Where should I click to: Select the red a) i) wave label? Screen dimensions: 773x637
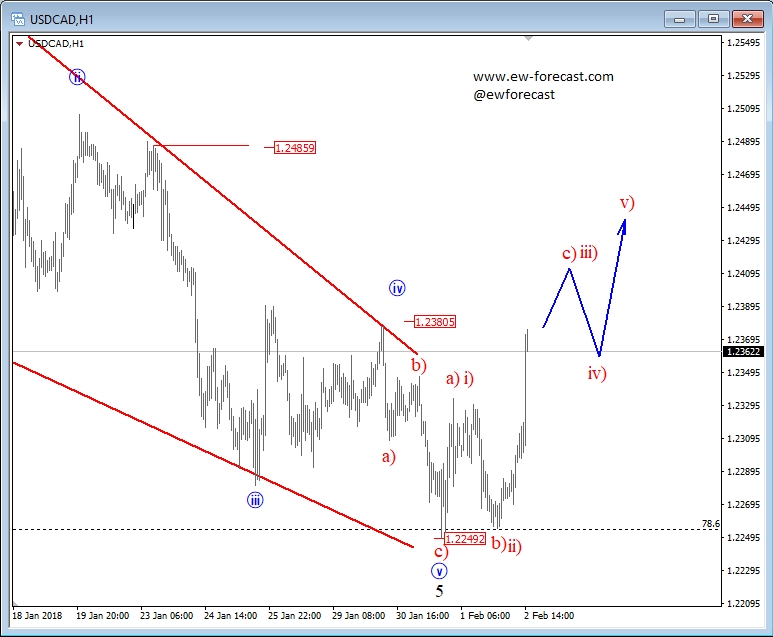click(459, 378)
